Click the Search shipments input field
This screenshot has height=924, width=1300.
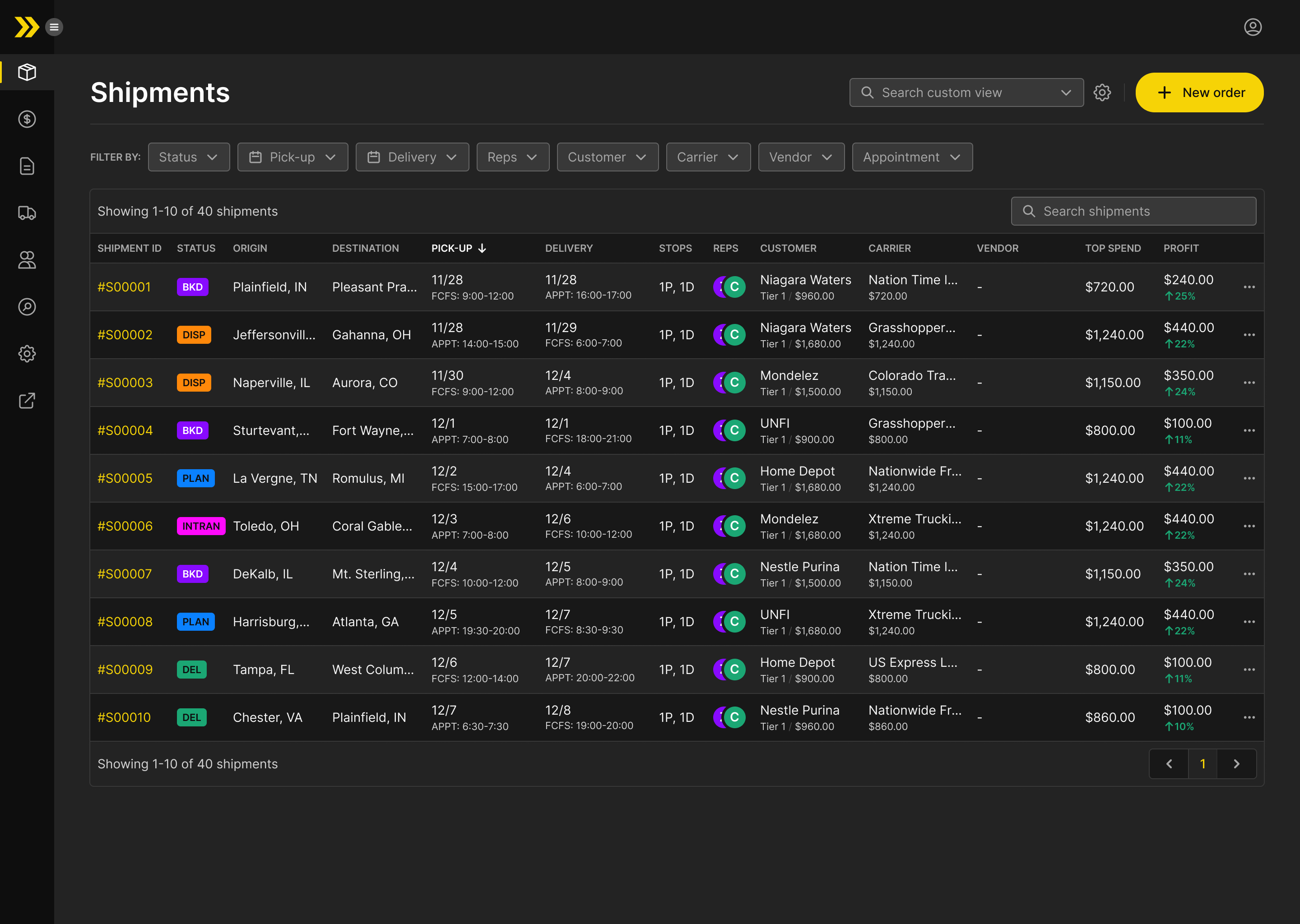1133,211
